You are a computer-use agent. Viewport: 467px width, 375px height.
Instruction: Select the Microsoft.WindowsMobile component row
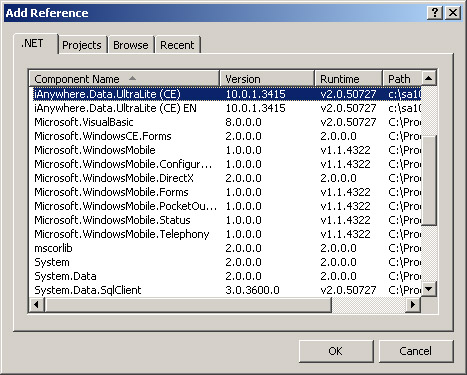227,150
